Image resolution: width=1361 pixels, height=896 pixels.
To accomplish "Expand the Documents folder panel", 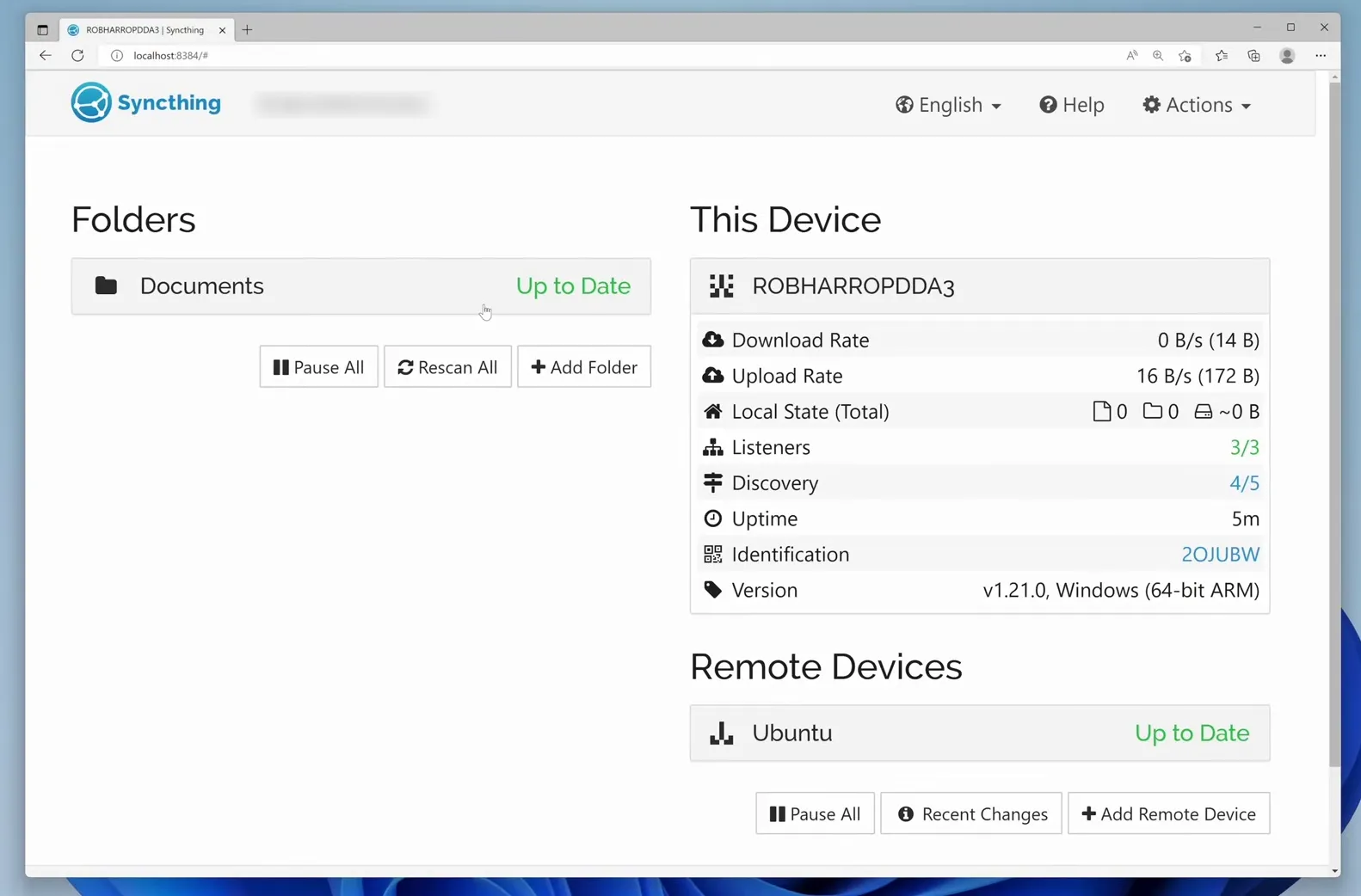I will 361,286.
